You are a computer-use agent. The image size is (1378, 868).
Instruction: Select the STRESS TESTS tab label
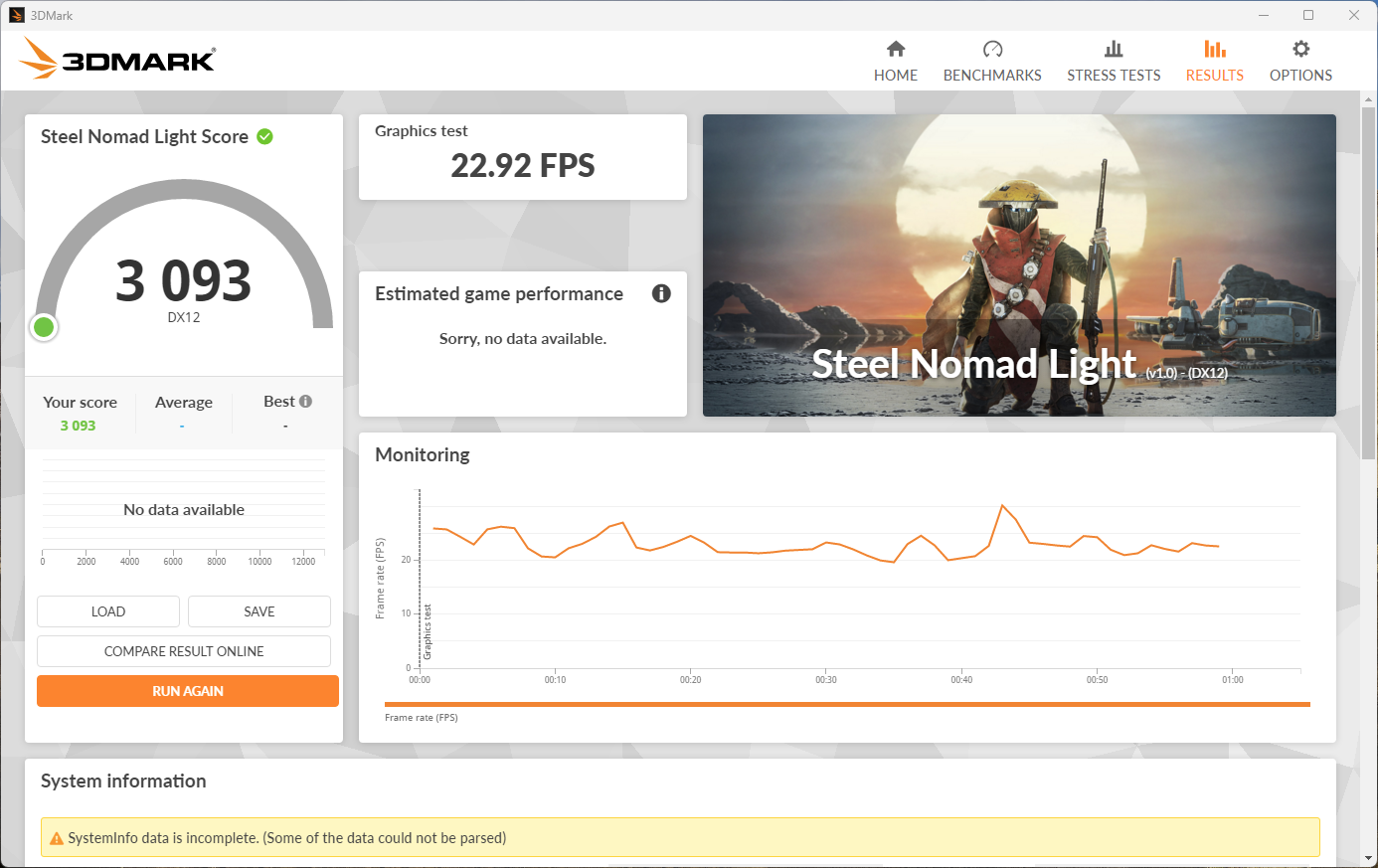click(1114, 76)
